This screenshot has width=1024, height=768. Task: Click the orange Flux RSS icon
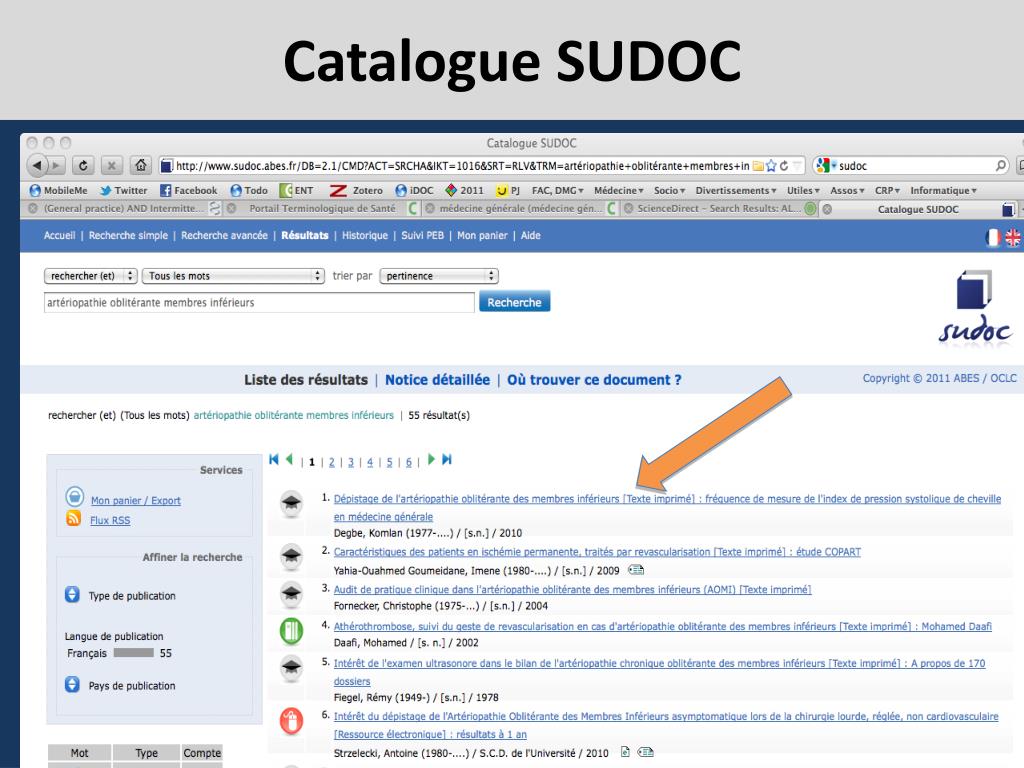(74, 519)
